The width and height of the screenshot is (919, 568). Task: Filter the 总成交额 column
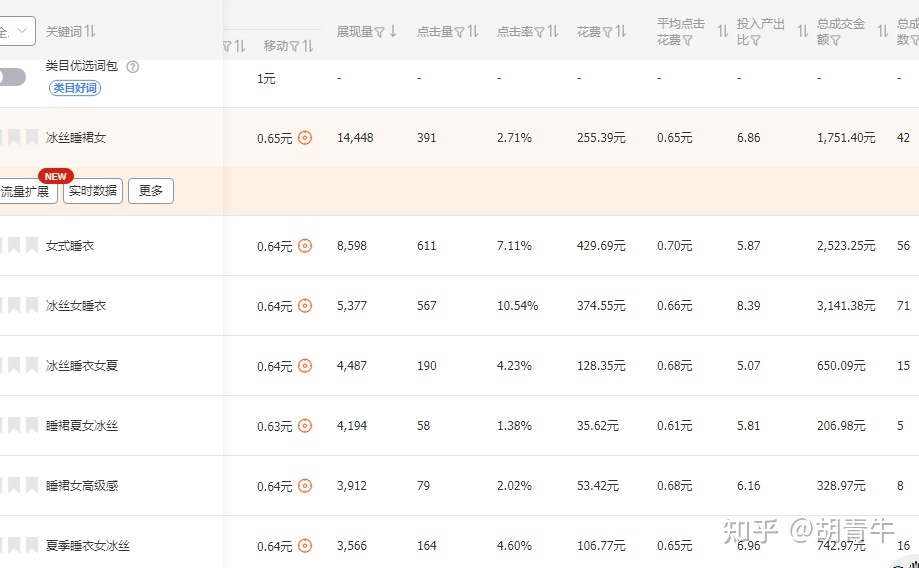836,40
